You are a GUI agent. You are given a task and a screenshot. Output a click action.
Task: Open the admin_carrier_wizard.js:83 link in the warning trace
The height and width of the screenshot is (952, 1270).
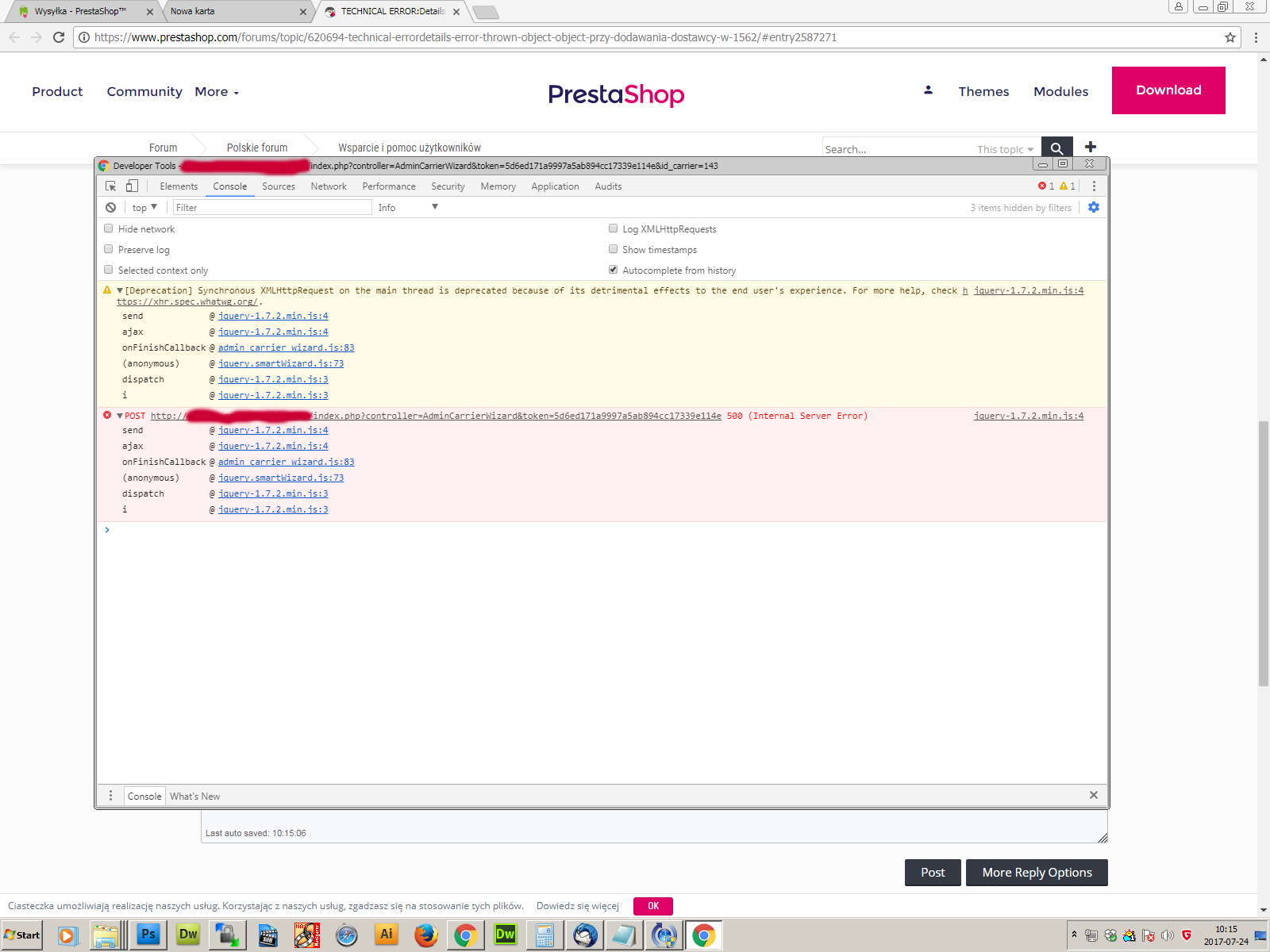(287, 347)
